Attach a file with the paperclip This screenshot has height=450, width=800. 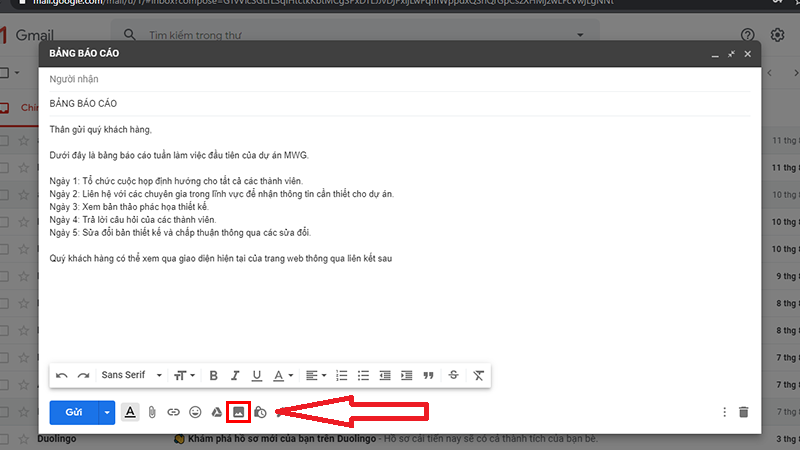pyautogui.click(x=152, y=412)
